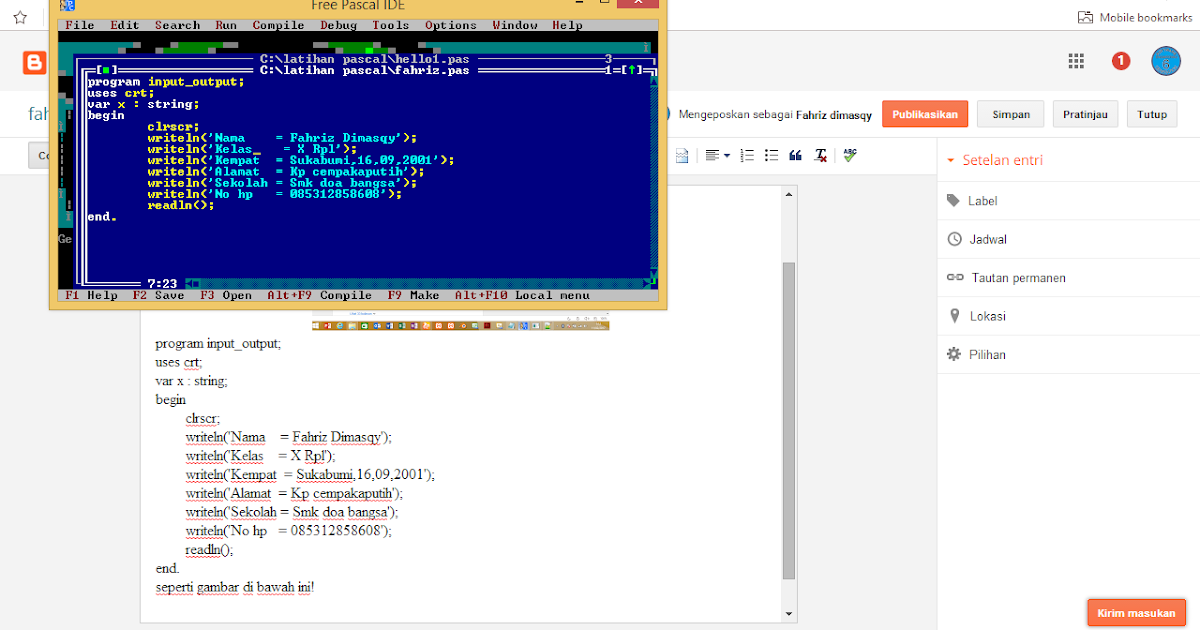The width and height of the screenshot is (1200, 630).
Task: Open the Edit menu in Free Pascal
Action: pyautogui.click(x=125, y=25)
